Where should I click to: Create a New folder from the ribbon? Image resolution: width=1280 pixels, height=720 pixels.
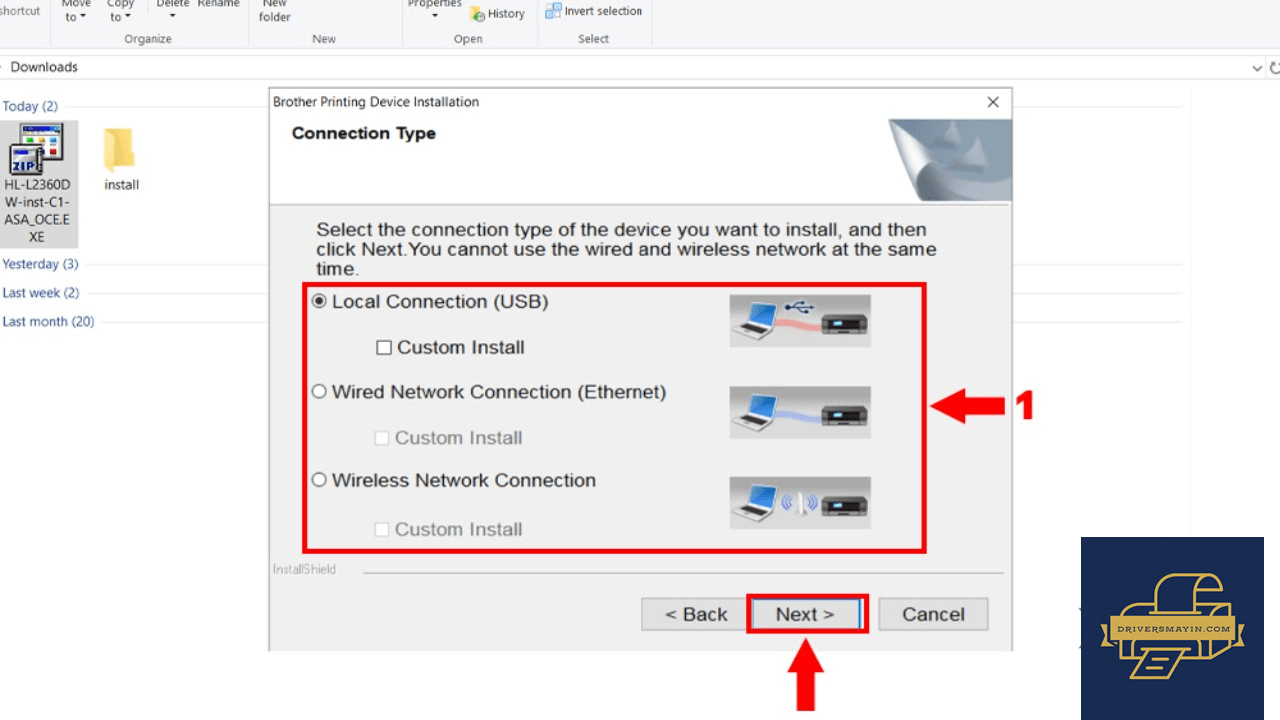tap(275, 11)
